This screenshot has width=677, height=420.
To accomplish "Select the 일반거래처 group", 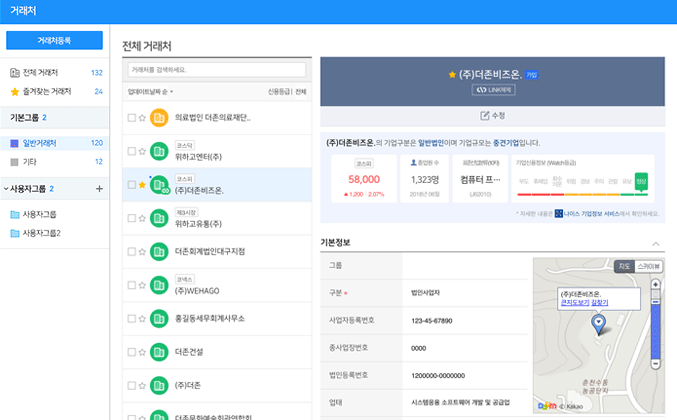I will (x=54, y=143).
